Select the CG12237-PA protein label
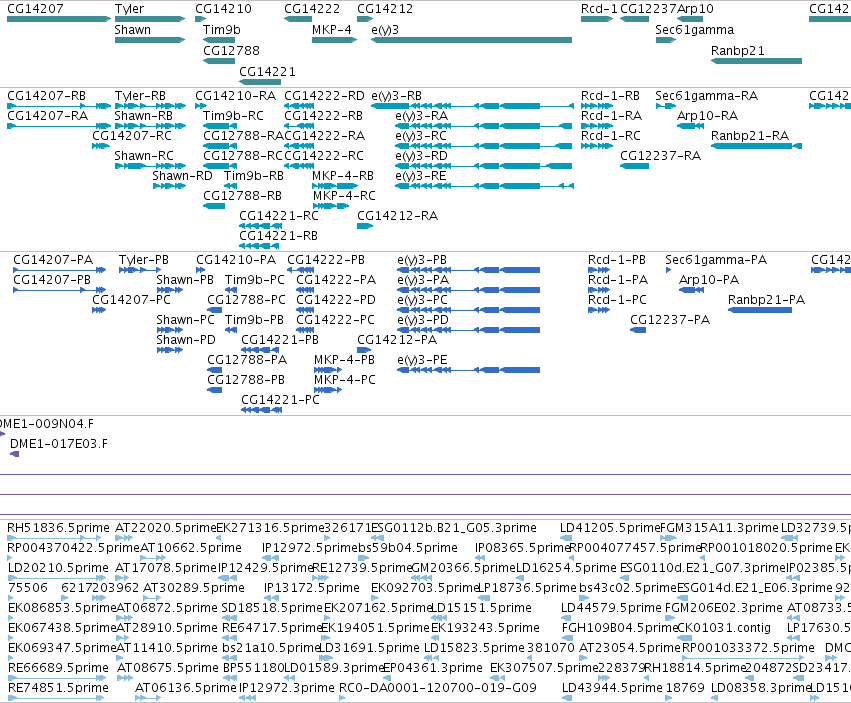 point(670,320)
